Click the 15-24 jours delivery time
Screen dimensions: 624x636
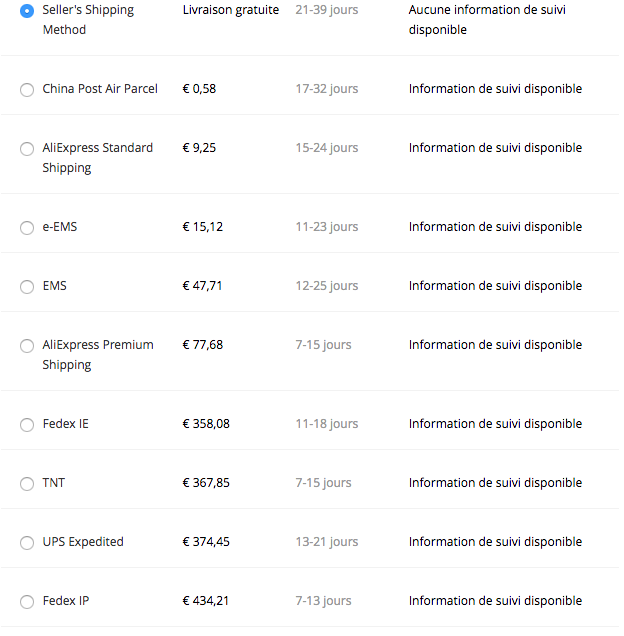327,148
